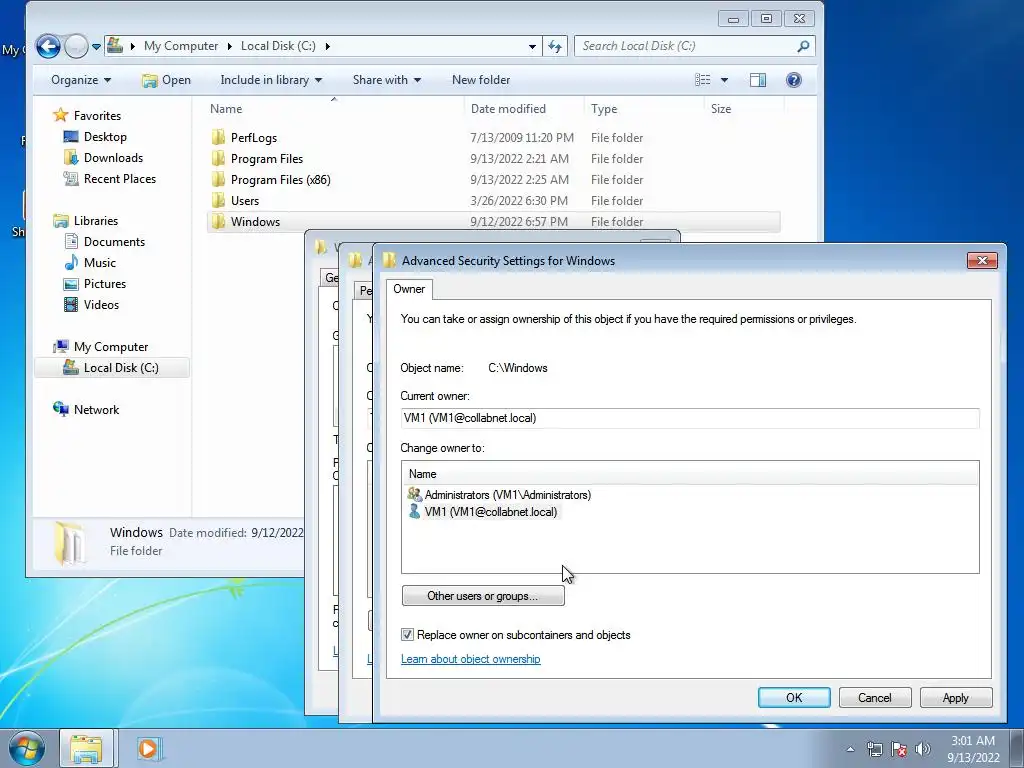This screenshot has height=768, width=1024.
Task: Open the Windows Start menu
Action: 27,748
